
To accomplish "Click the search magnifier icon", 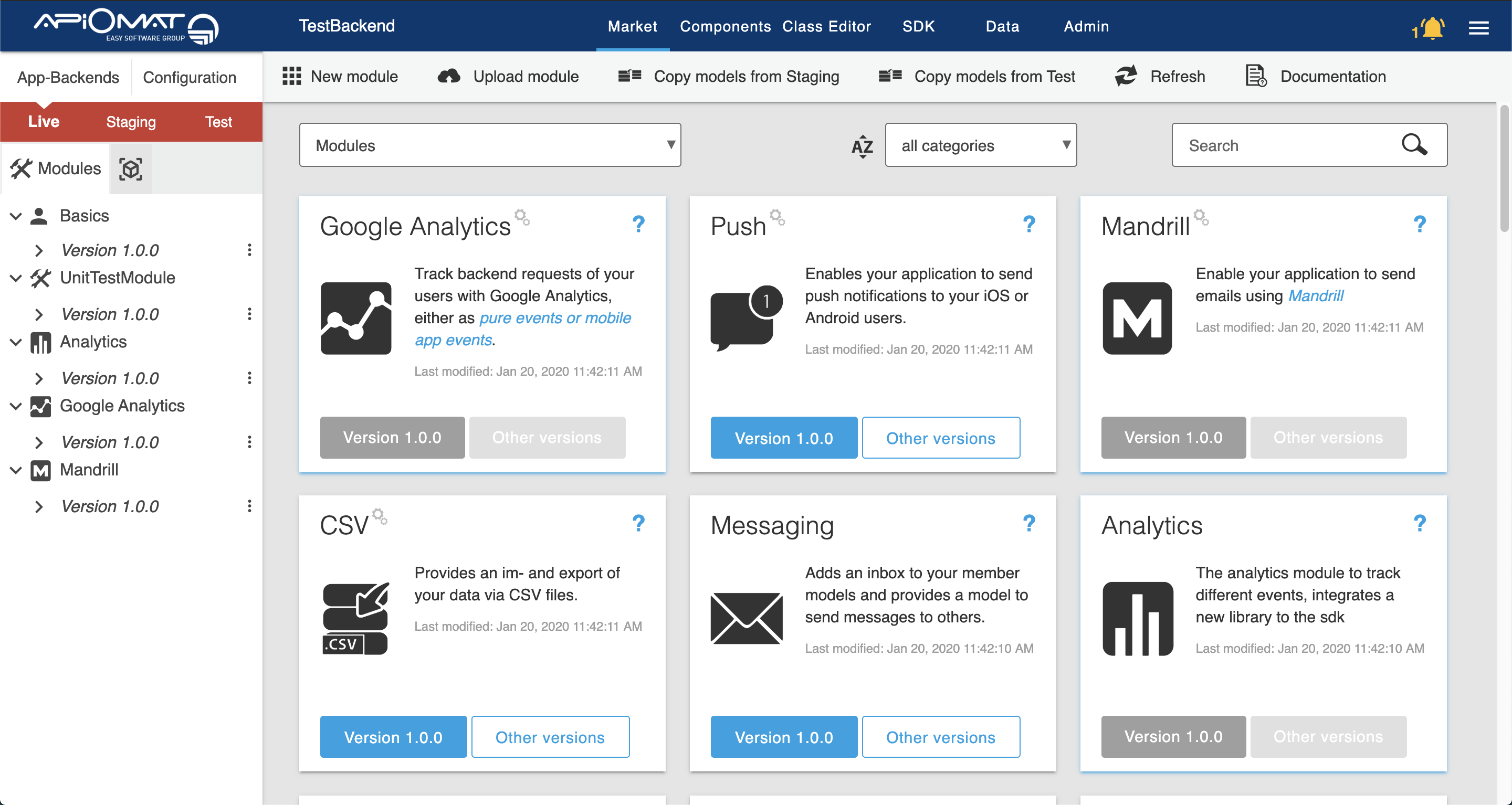I will coord(1414,144).
